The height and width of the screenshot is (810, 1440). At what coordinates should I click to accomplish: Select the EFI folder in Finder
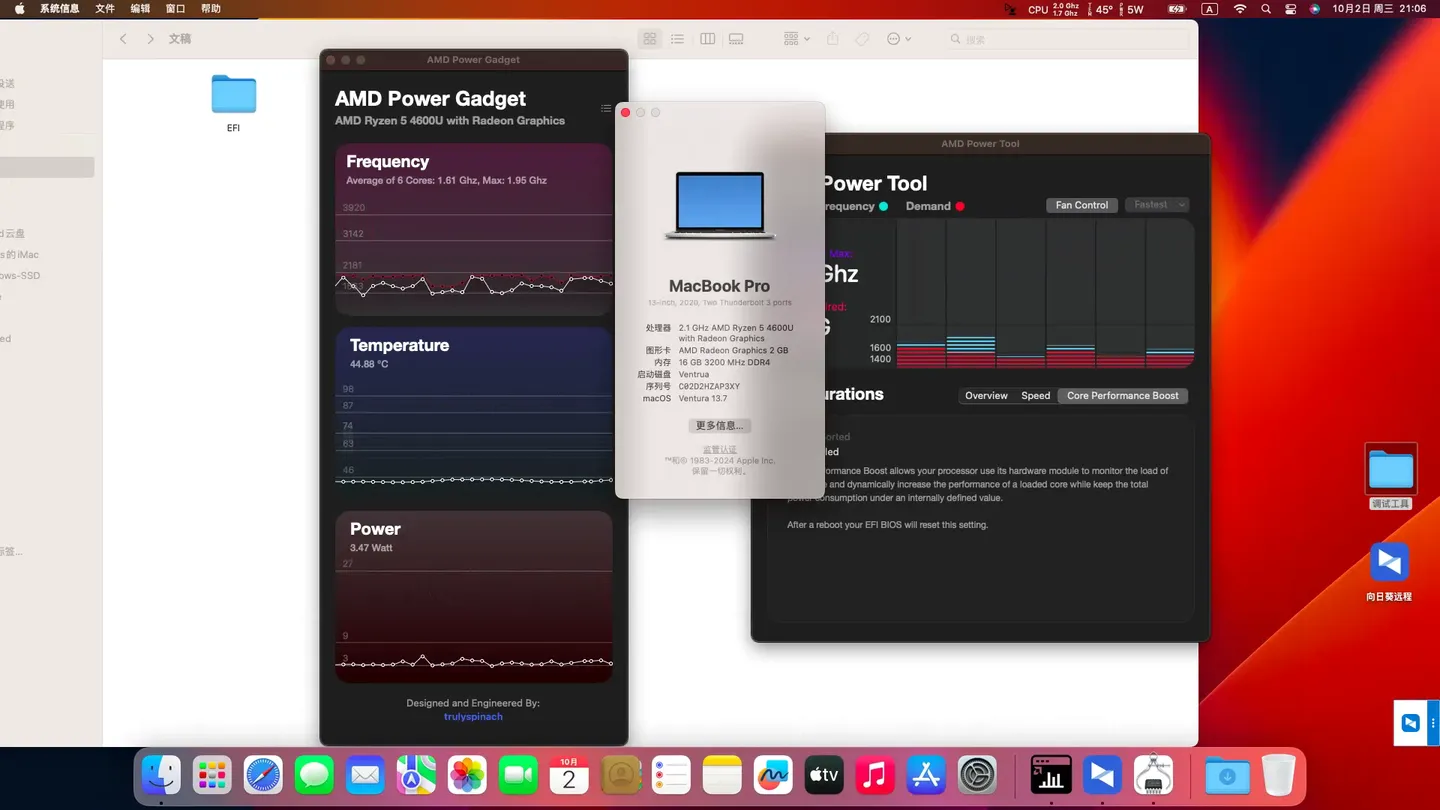[233, 103]
